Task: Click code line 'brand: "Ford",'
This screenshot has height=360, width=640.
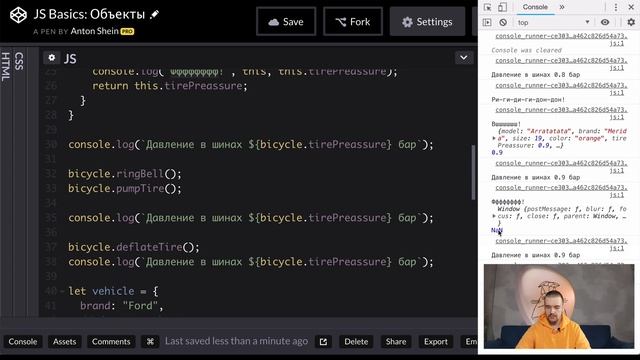Action: point(122,306)
